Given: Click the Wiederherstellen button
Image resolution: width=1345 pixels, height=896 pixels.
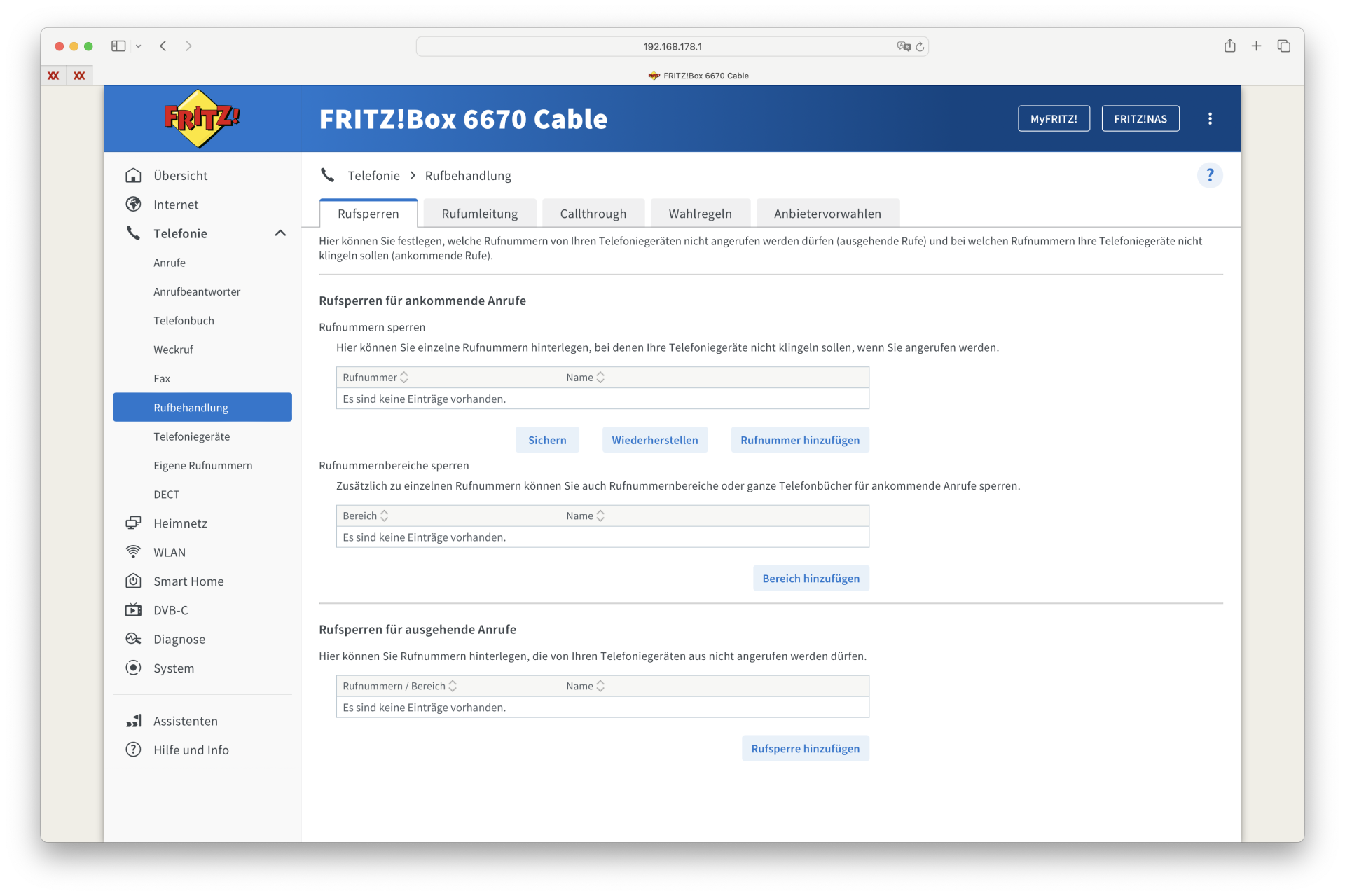Looking at the screenshot, I should click(655, 440).
